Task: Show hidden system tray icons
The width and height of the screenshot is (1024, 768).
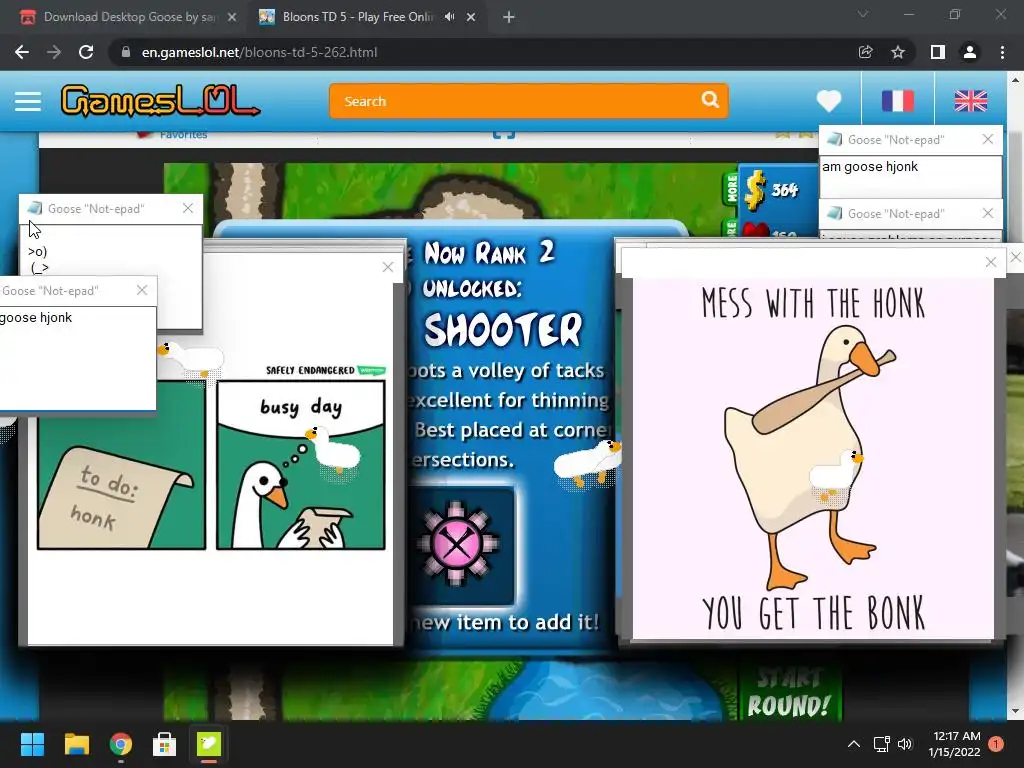Action: pos(854,744)
